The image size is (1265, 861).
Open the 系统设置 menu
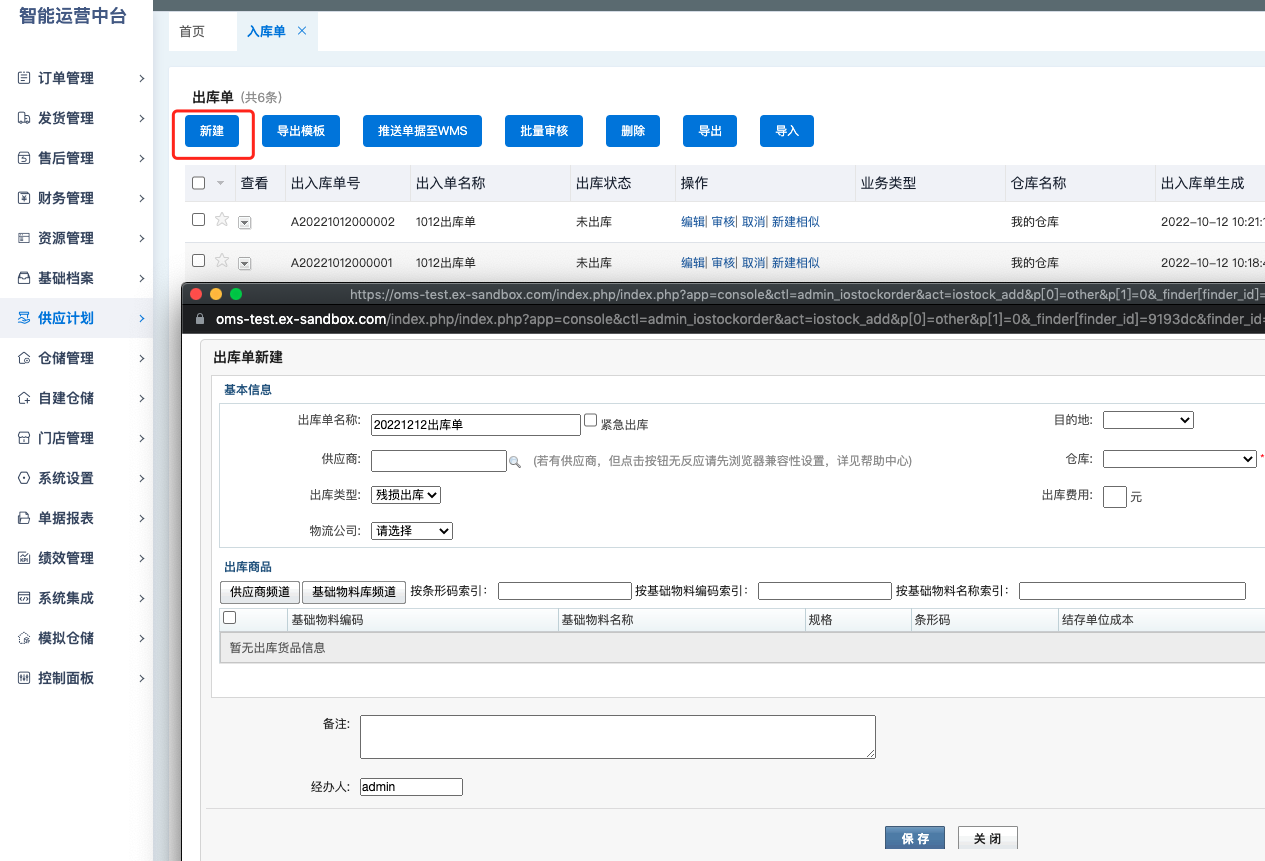click(x=77, y=478)
